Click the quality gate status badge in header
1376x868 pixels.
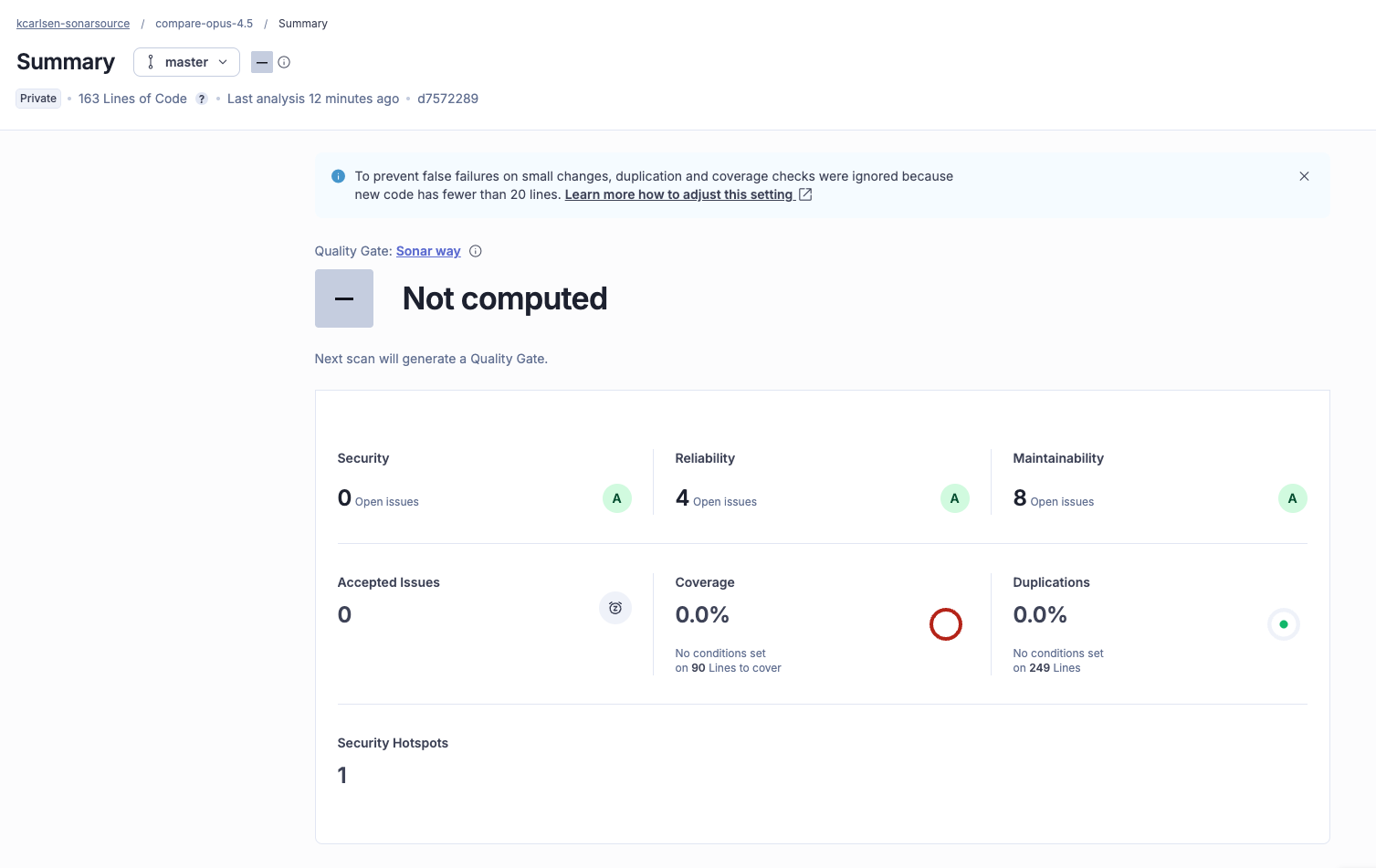[x=262, y=62]
